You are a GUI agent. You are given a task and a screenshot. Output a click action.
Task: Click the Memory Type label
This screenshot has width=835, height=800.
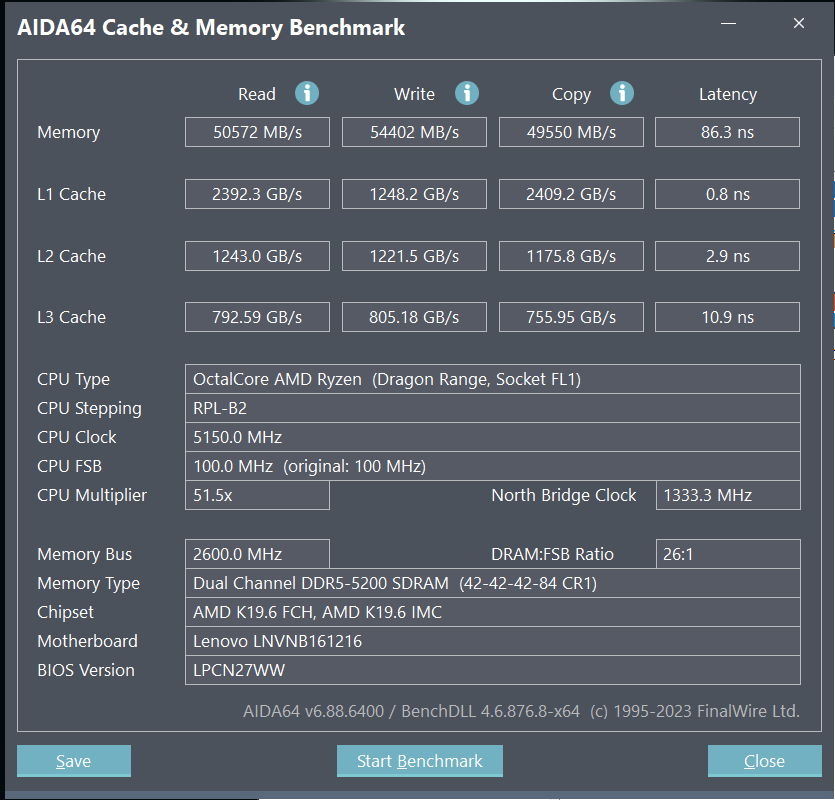click(x=88, y=584)
